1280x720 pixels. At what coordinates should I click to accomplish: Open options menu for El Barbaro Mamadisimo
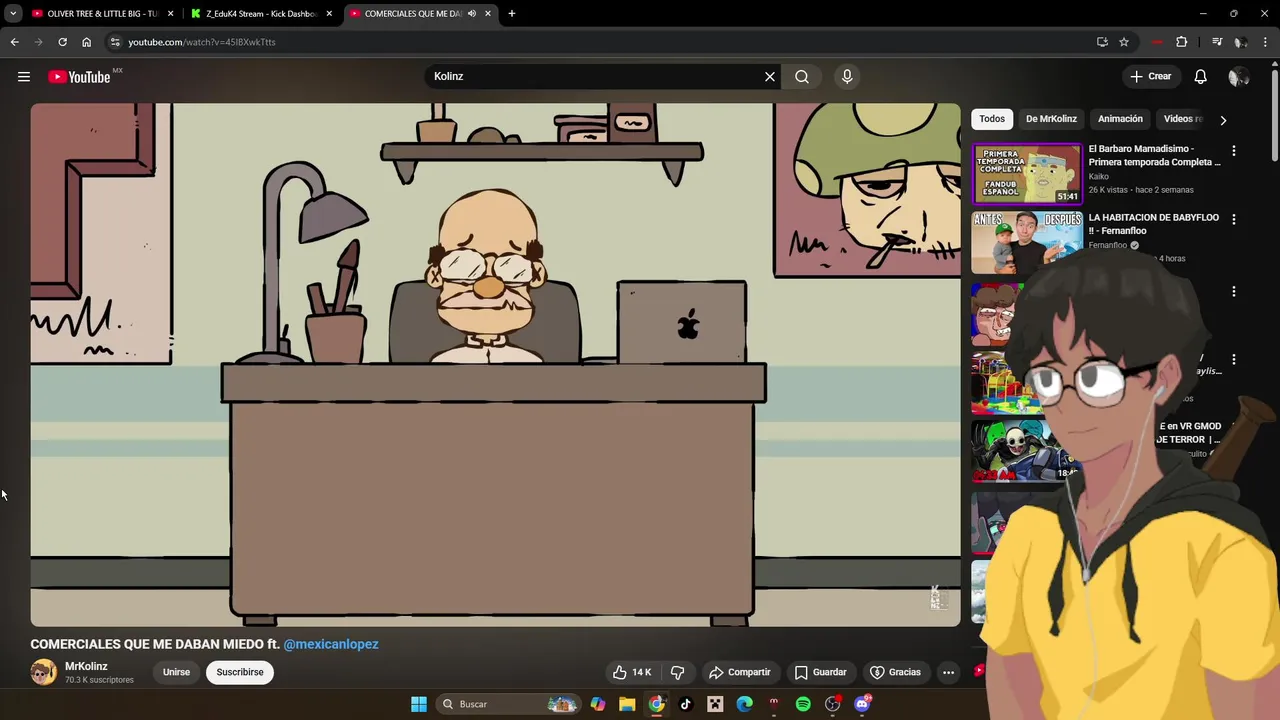click(1234, 151)
